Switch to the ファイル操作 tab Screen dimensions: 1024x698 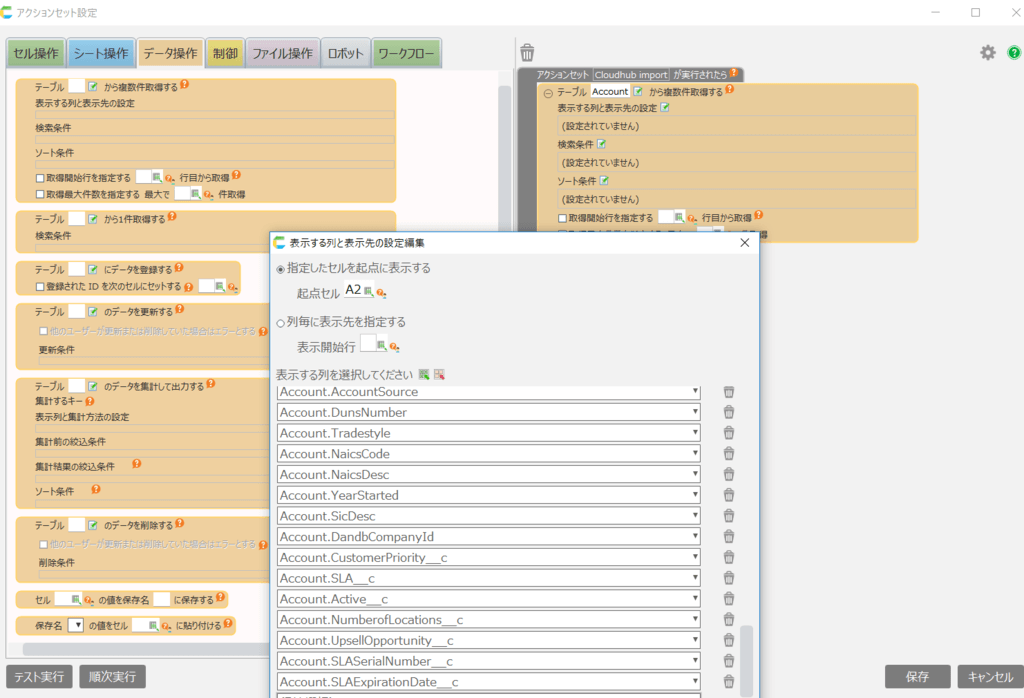[x=283, y=54]
